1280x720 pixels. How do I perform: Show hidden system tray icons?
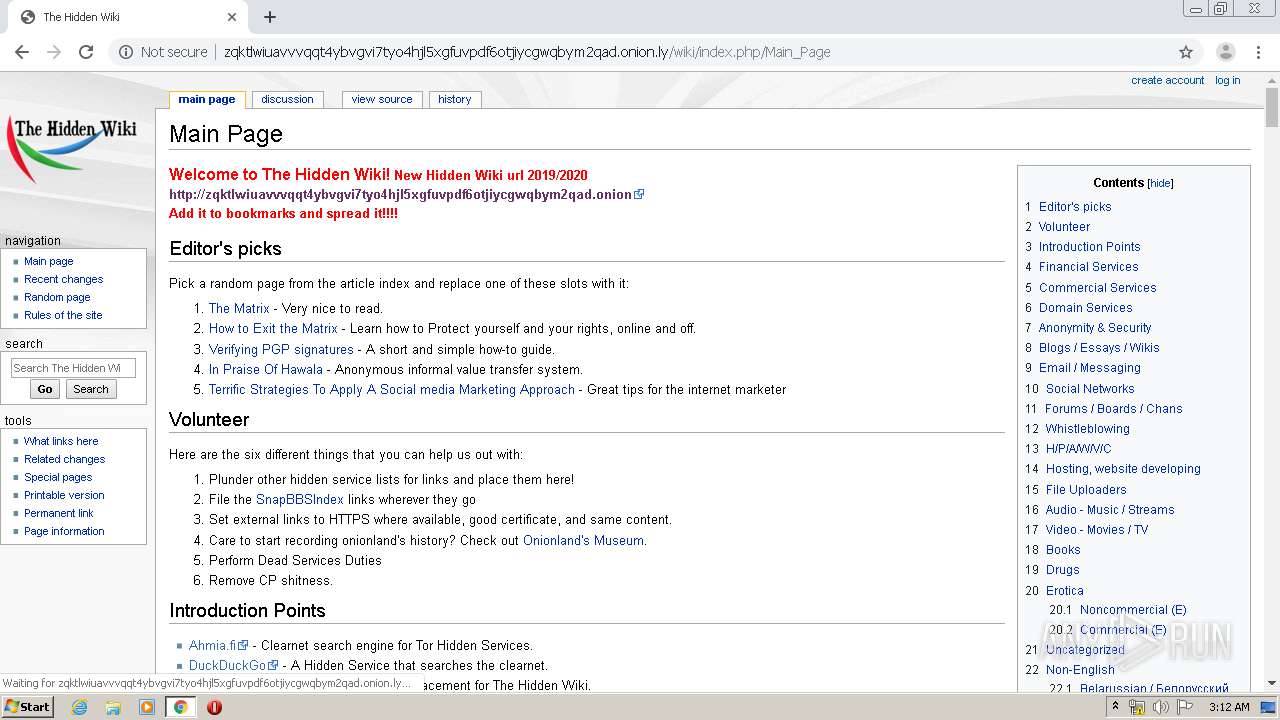point(1116,707)
